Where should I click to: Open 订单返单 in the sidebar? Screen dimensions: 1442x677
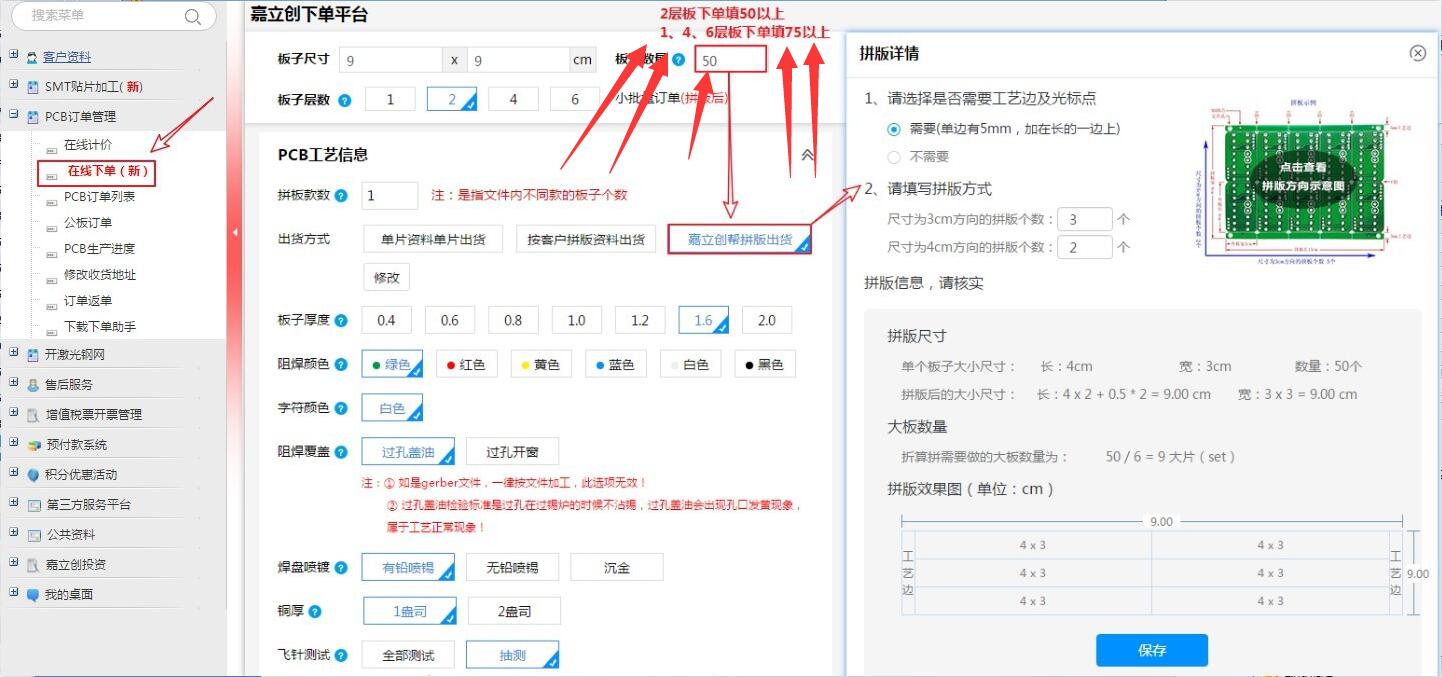click(88, 301)
